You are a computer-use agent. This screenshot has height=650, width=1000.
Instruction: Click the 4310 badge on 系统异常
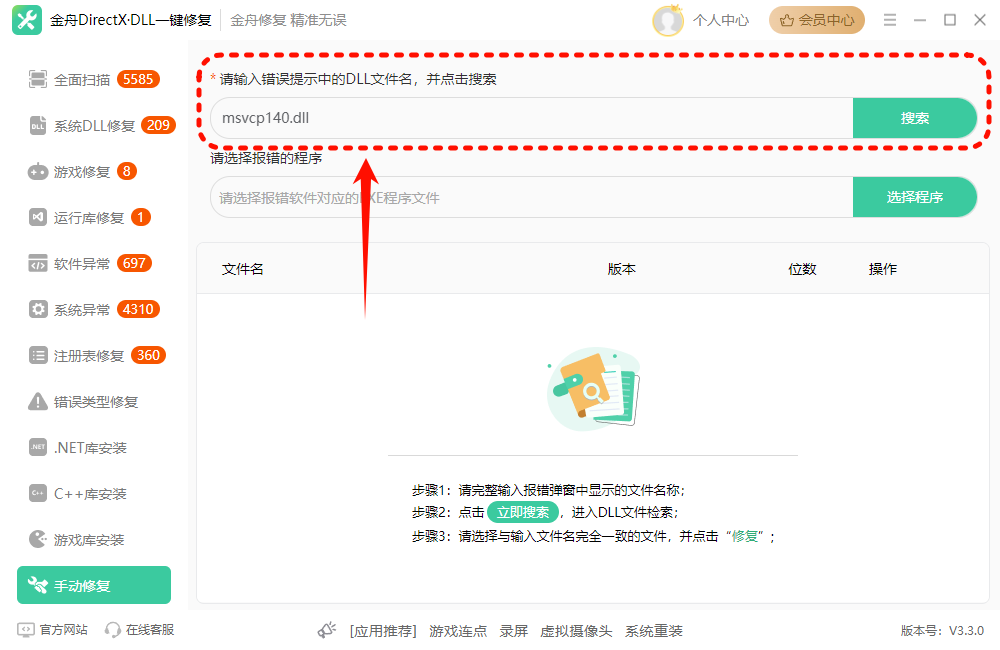coord(138,309)
